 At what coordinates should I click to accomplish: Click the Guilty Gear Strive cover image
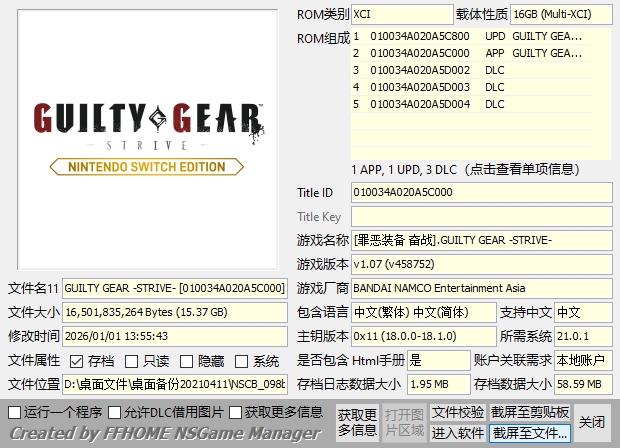coord(147,140)
